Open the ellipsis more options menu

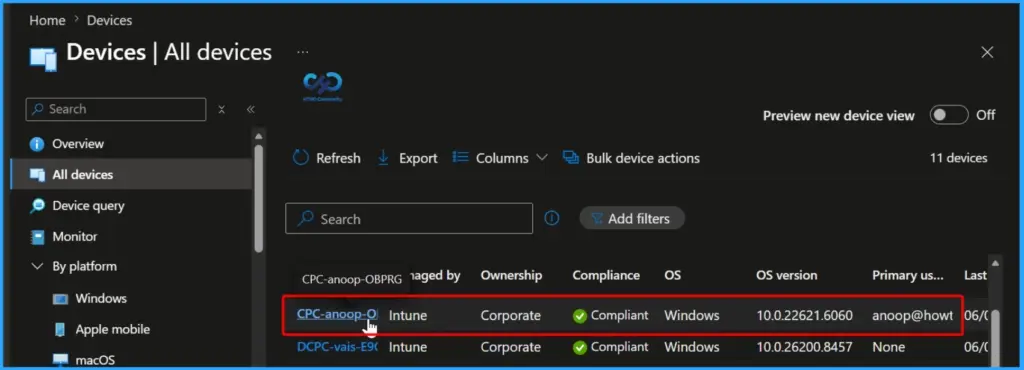click(302, 52)
